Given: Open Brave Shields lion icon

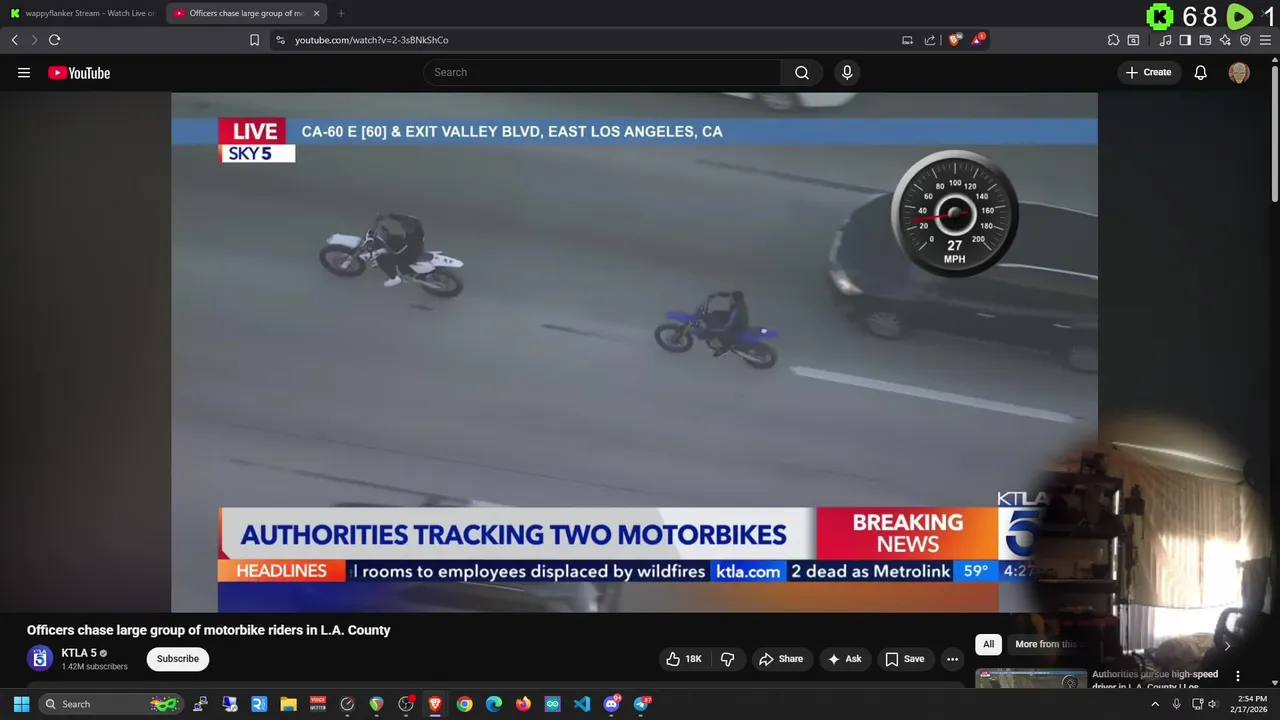Looking at the screenshot, I should (954, 40).
